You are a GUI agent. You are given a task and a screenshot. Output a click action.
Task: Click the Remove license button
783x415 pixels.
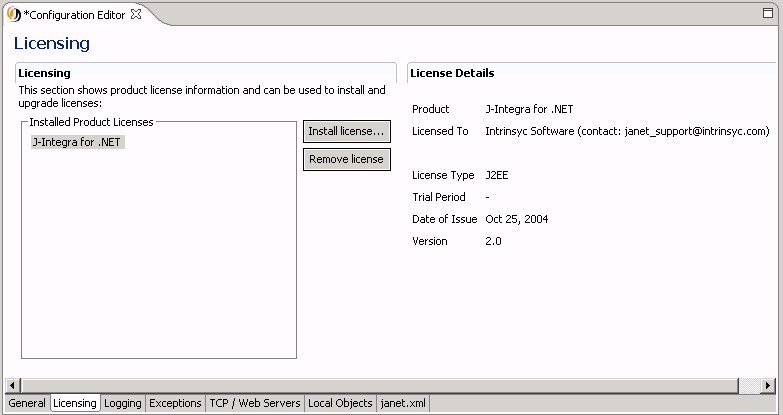coord(347,159)
